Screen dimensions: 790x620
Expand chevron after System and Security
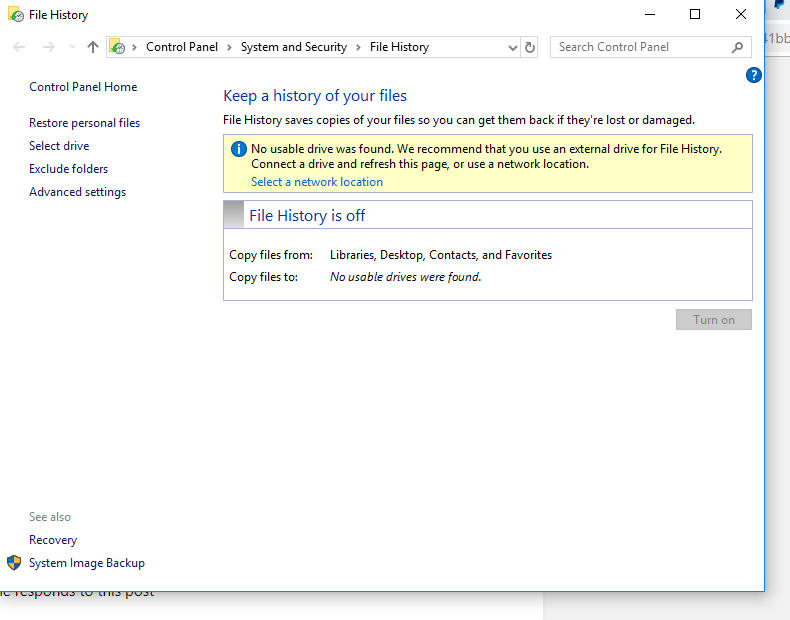pyautogui.click(x=358, y=47)
